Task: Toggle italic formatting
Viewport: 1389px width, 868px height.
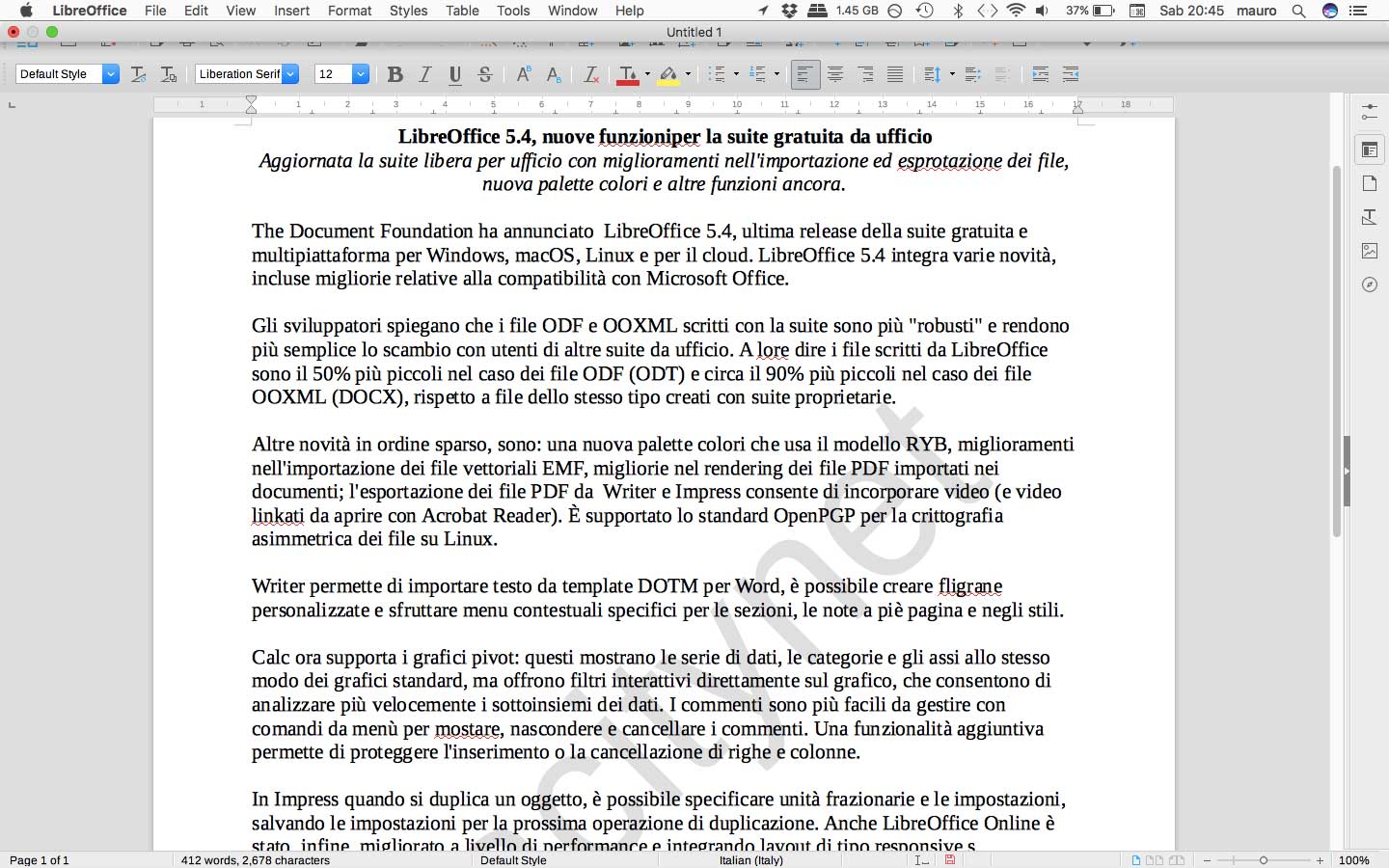Action: pos(424,74)
